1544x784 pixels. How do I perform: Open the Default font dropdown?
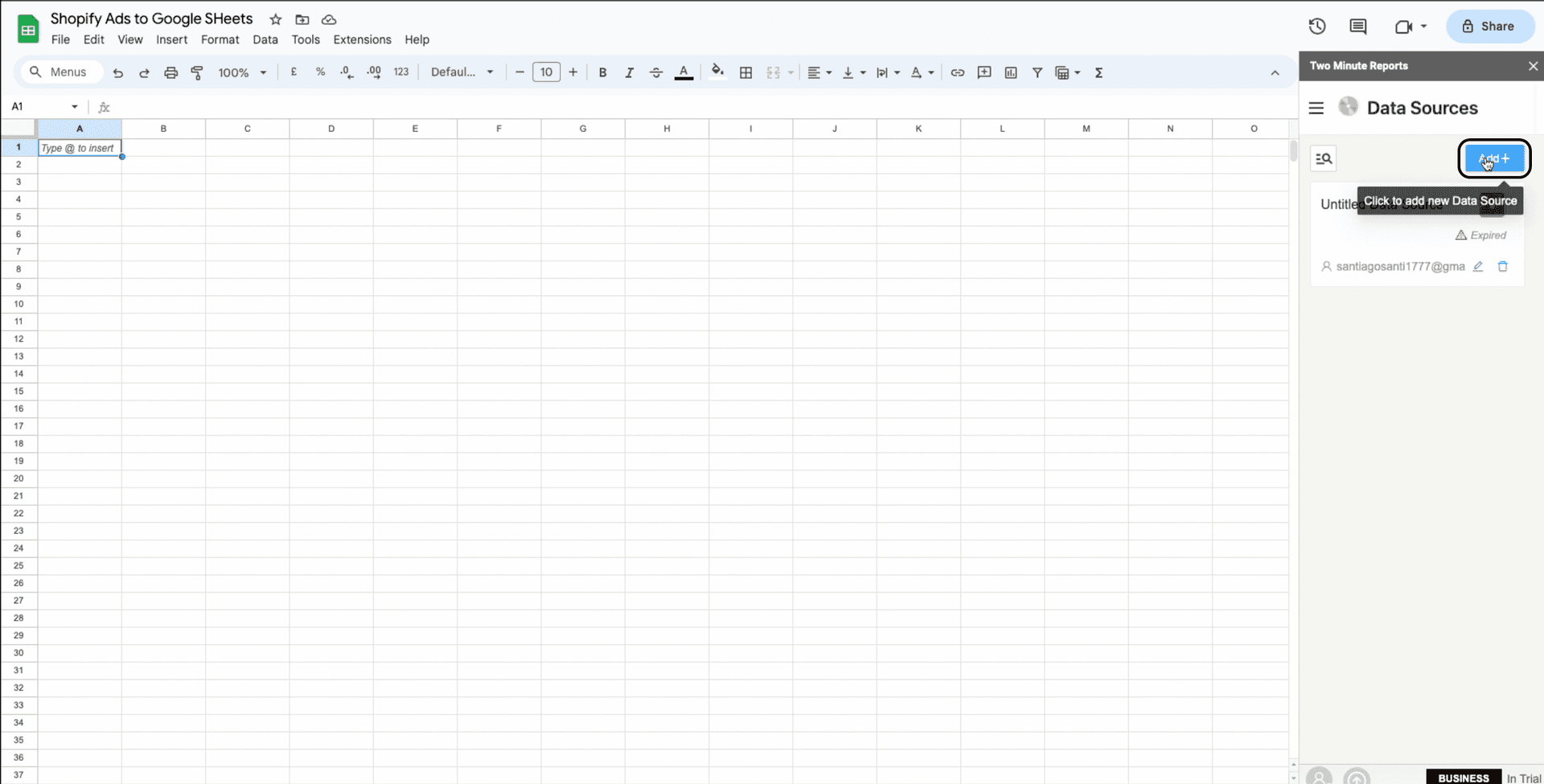pos(462,72)
